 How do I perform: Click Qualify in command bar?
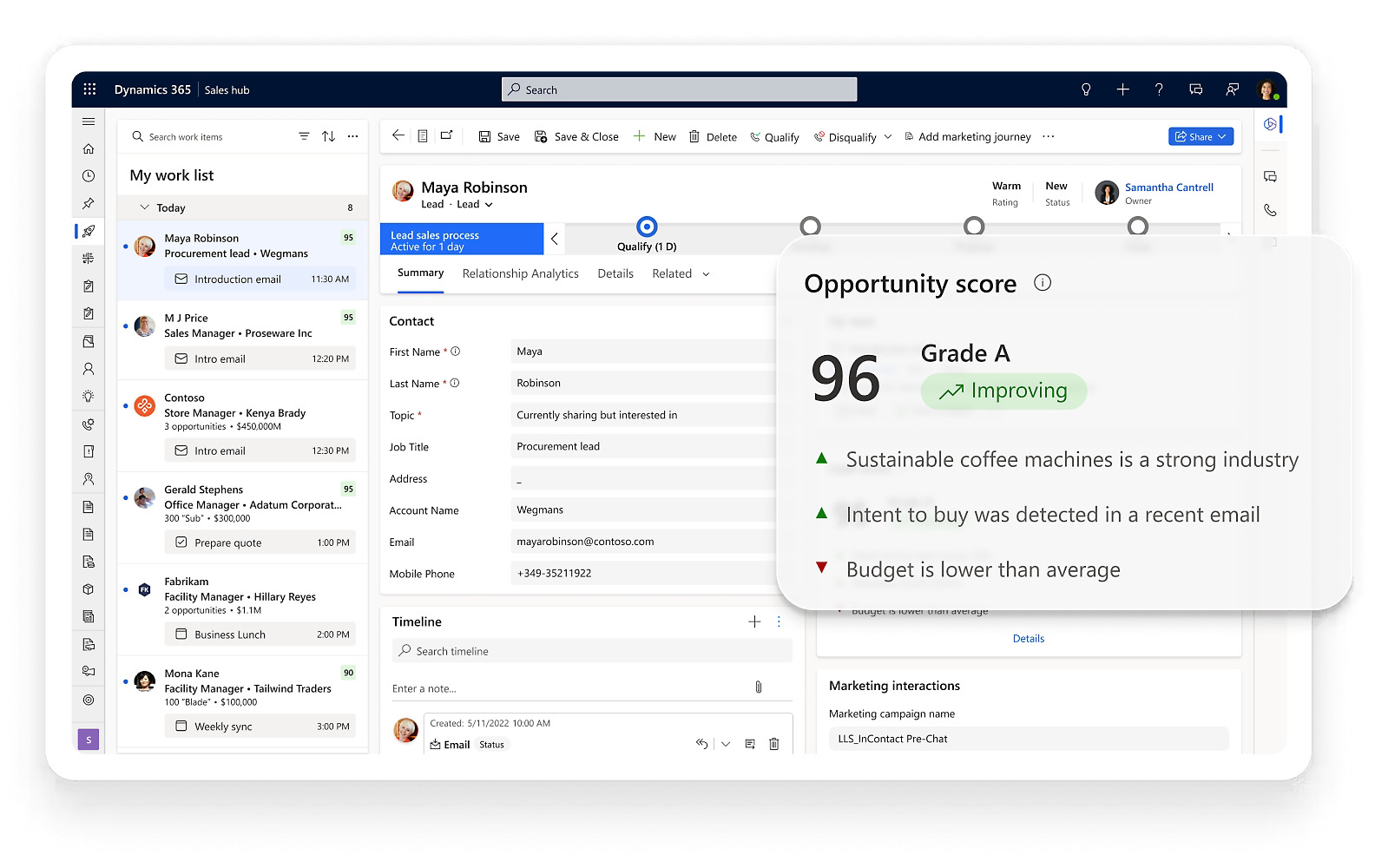(774, 137)
